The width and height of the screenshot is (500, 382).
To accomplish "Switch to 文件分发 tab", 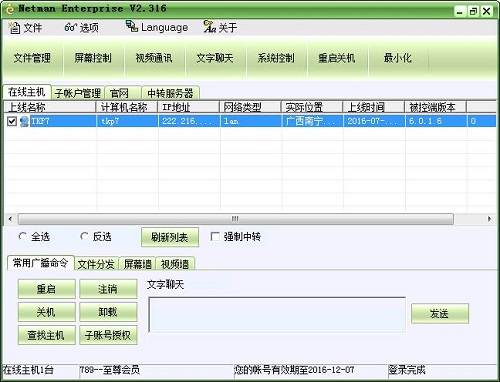I will click(x=96, y=264).
